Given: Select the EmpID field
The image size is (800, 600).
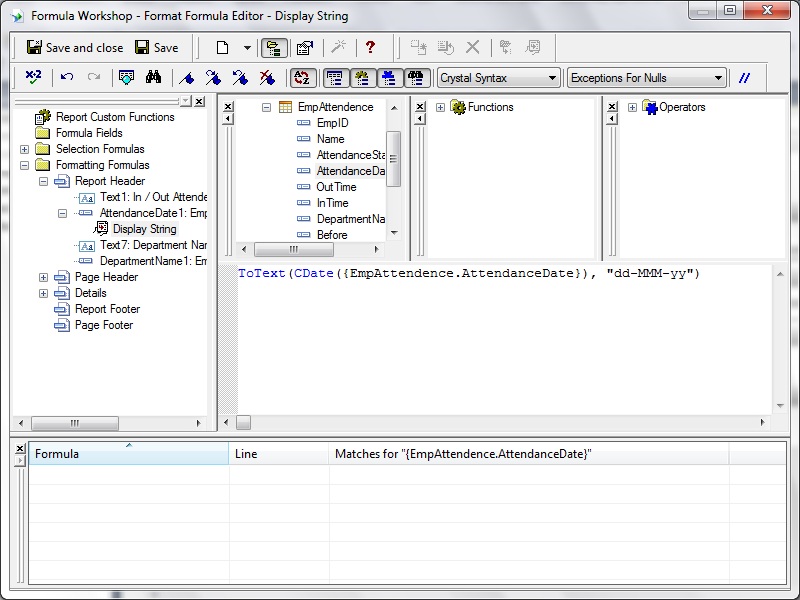Looking at the screenshot, I should coord(333,123).
